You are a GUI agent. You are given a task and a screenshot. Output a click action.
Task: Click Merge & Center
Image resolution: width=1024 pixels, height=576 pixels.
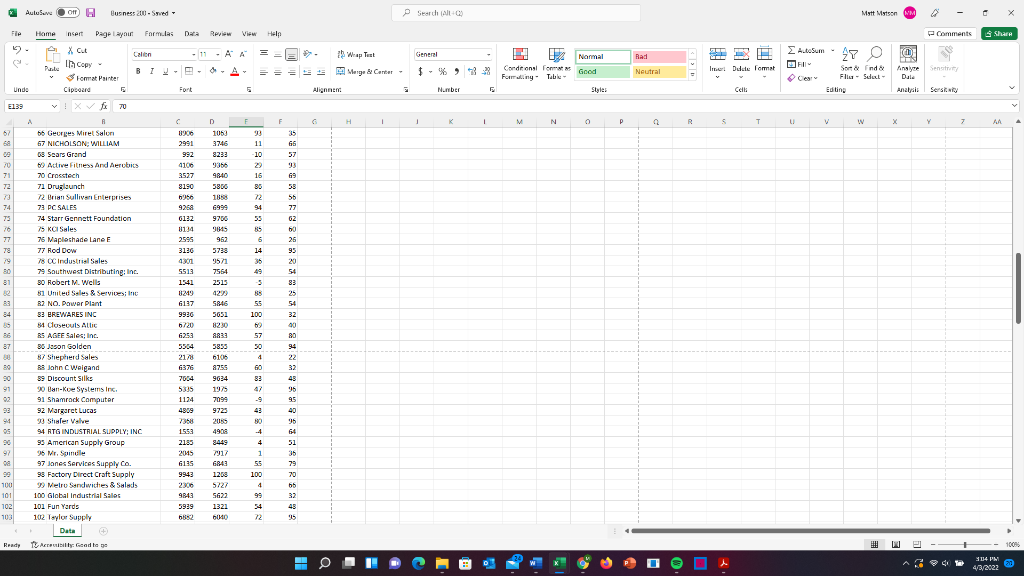[364, 72]
